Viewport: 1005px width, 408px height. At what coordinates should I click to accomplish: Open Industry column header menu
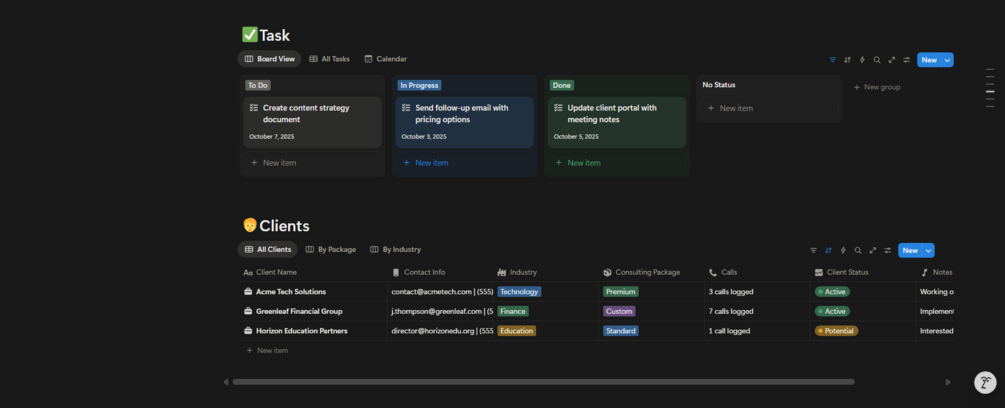point(546,272)
